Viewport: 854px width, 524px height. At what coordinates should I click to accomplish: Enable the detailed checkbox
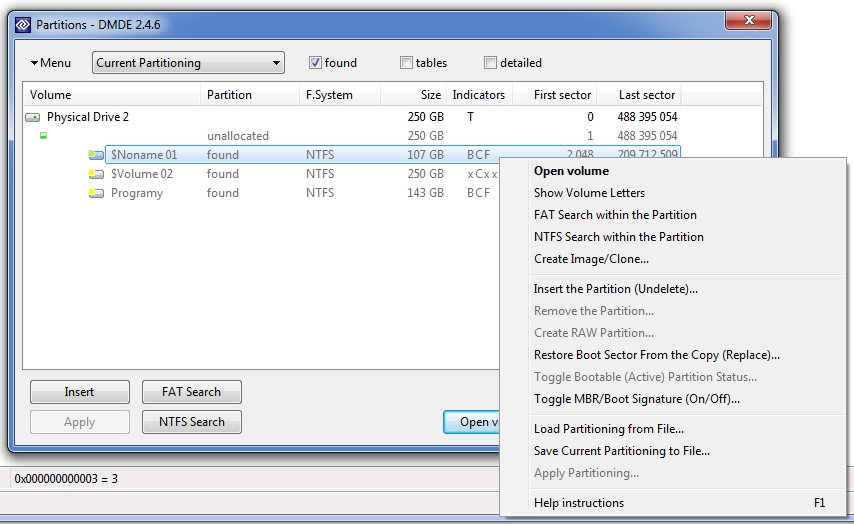490,63
